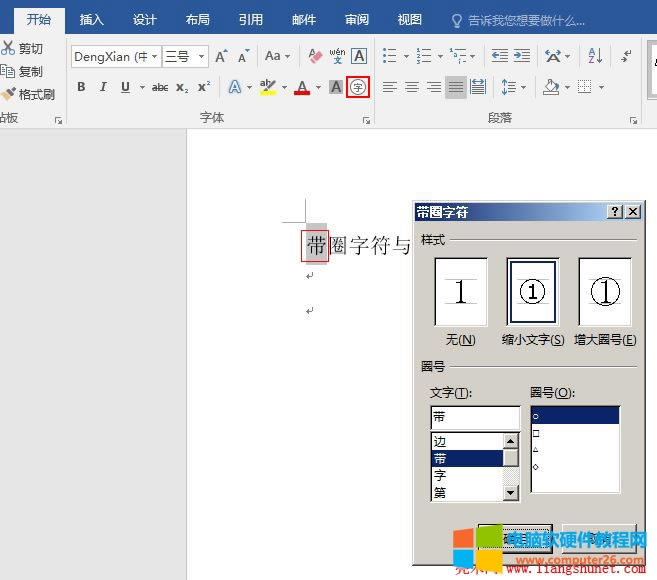Center-align the paragraph text

point(411,87)
